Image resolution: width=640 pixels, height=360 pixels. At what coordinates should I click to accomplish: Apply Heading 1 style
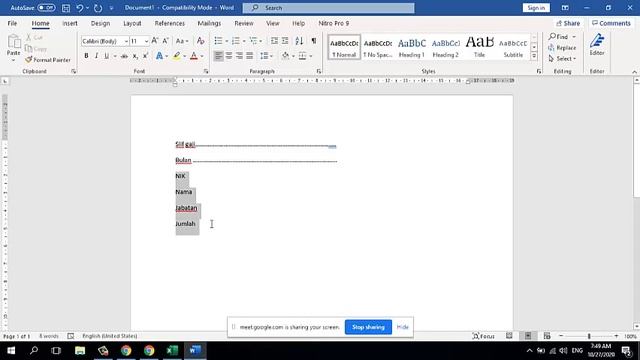[411, 47]
